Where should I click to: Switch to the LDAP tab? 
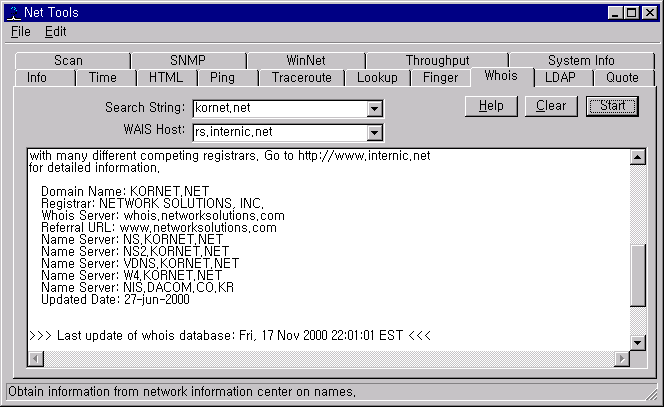563,78
